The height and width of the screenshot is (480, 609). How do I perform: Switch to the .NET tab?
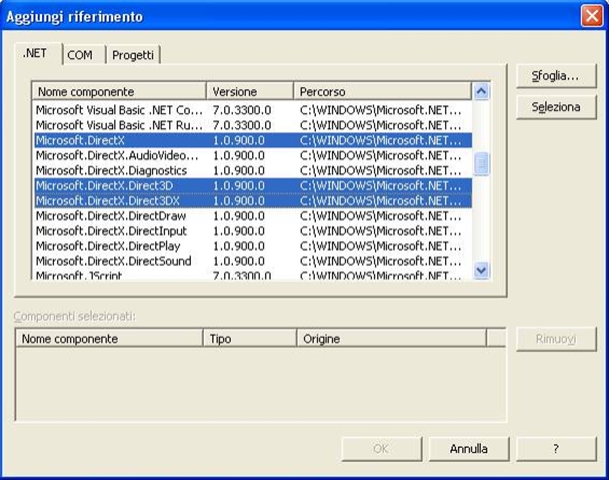pyautogui.click(x=38, y=53)
